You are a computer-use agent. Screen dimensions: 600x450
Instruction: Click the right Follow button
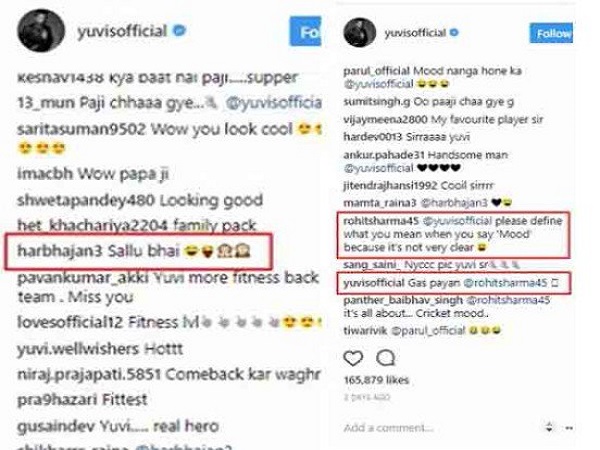click(551, 33)
